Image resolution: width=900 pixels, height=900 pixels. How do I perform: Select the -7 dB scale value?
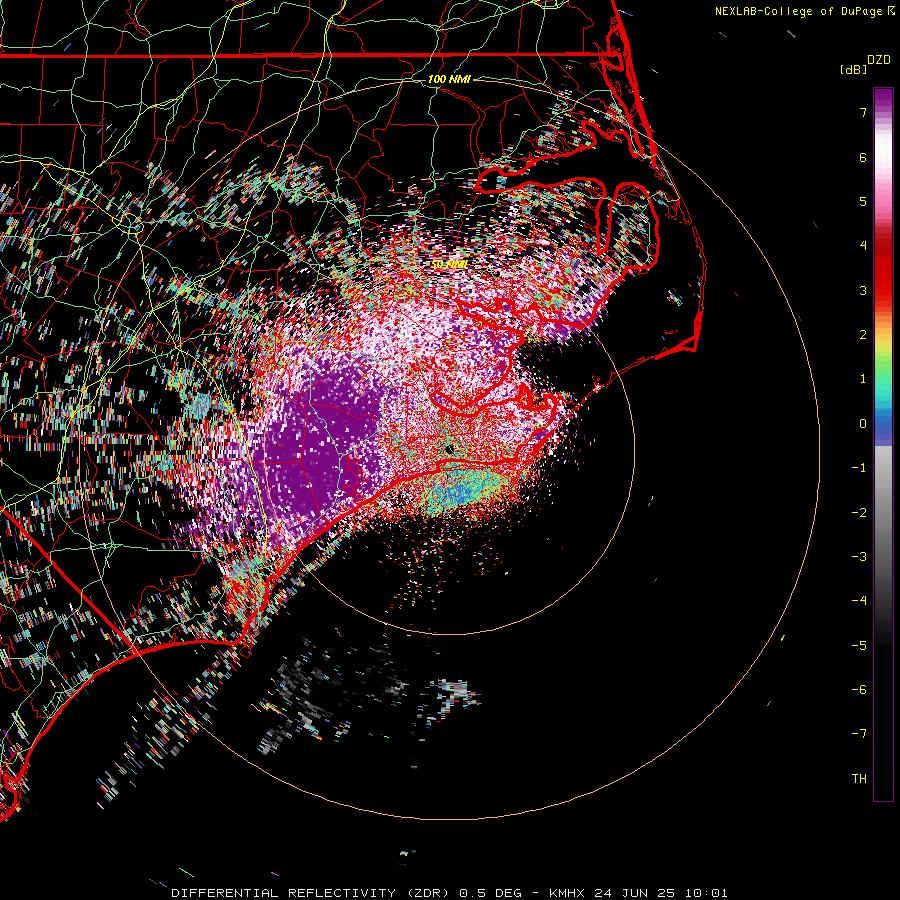point(859,734)
